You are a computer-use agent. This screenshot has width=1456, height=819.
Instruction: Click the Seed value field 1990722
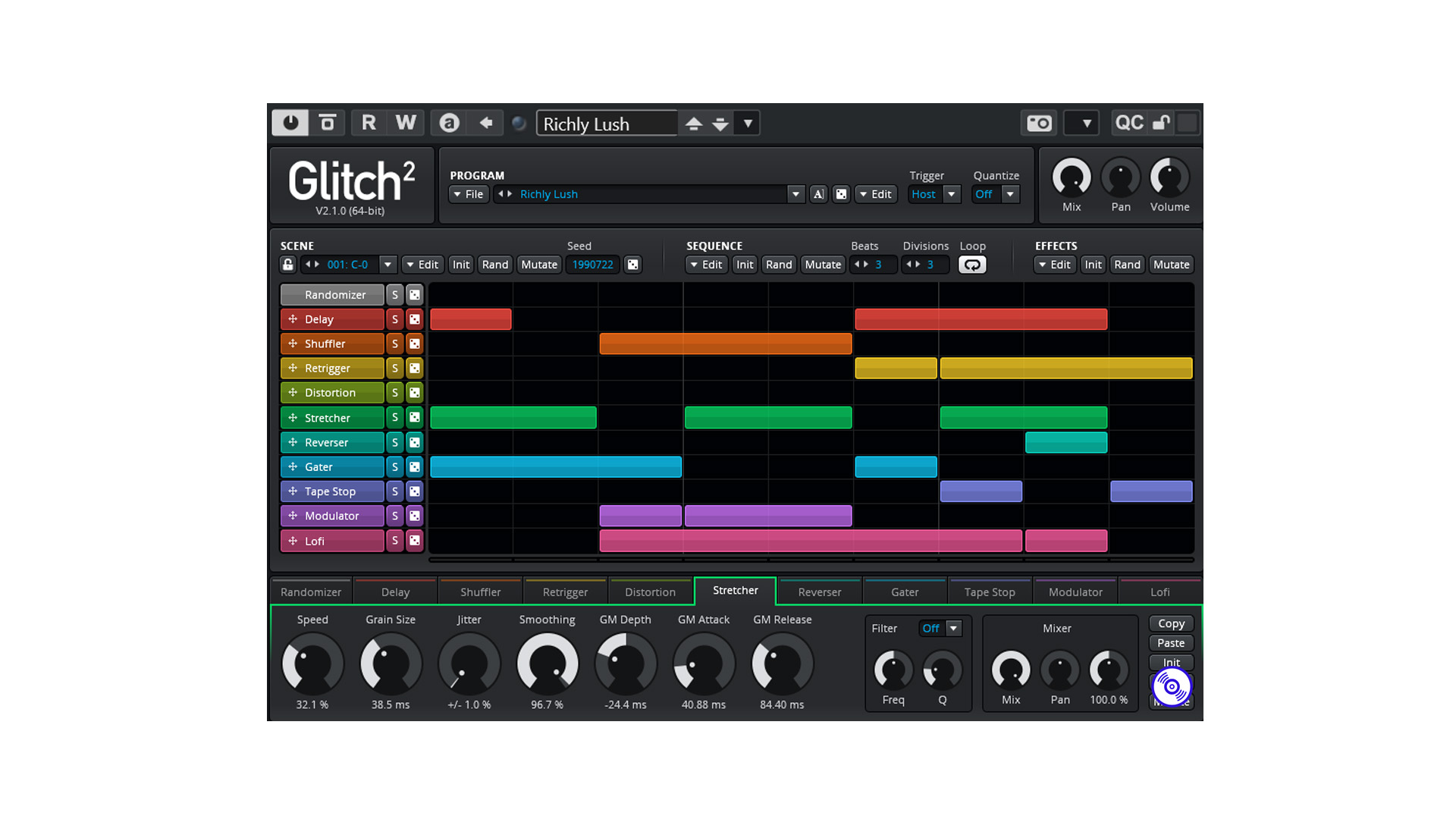click(592, 265)
